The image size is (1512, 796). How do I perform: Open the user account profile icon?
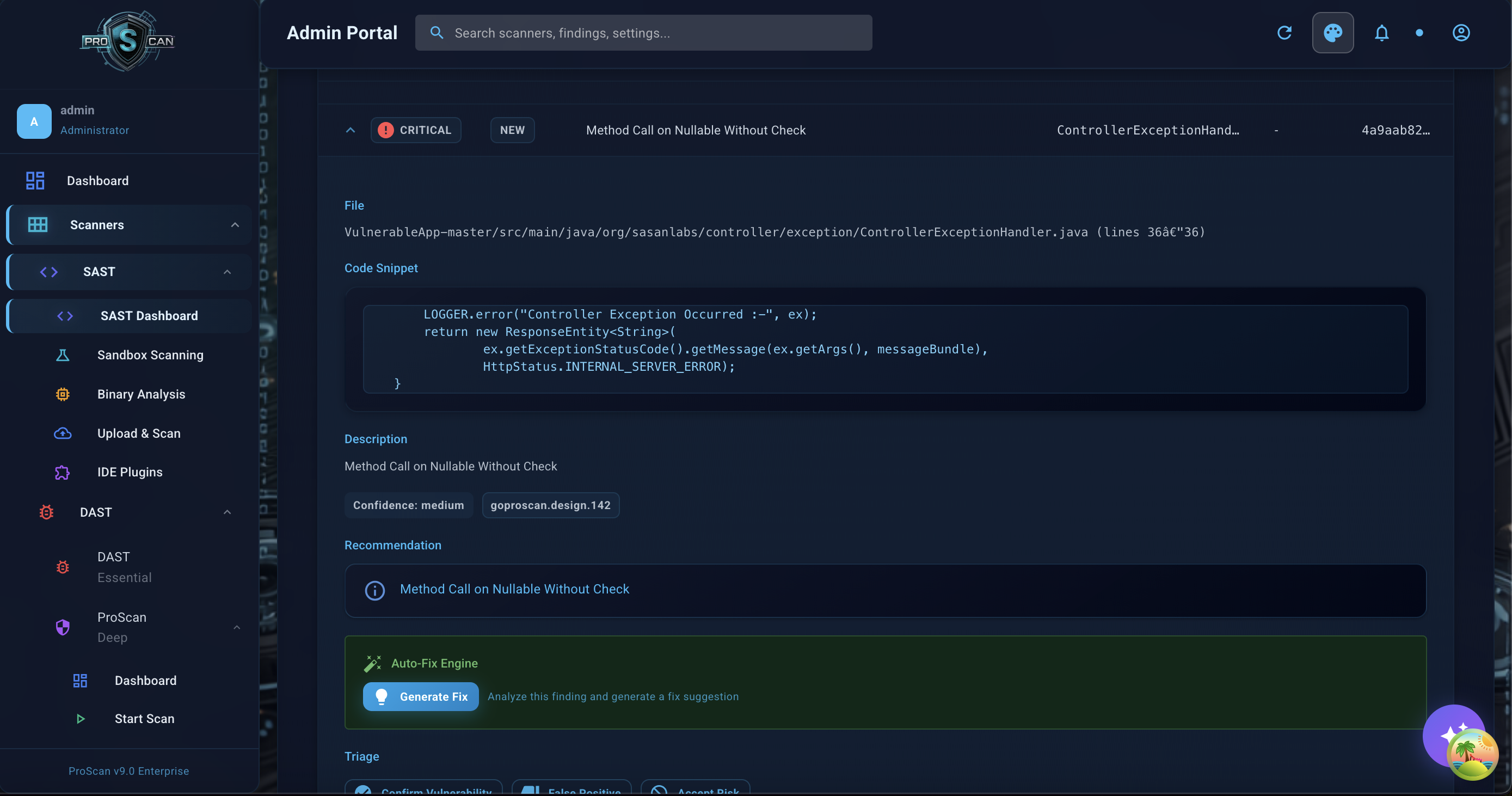(1460, 33)
